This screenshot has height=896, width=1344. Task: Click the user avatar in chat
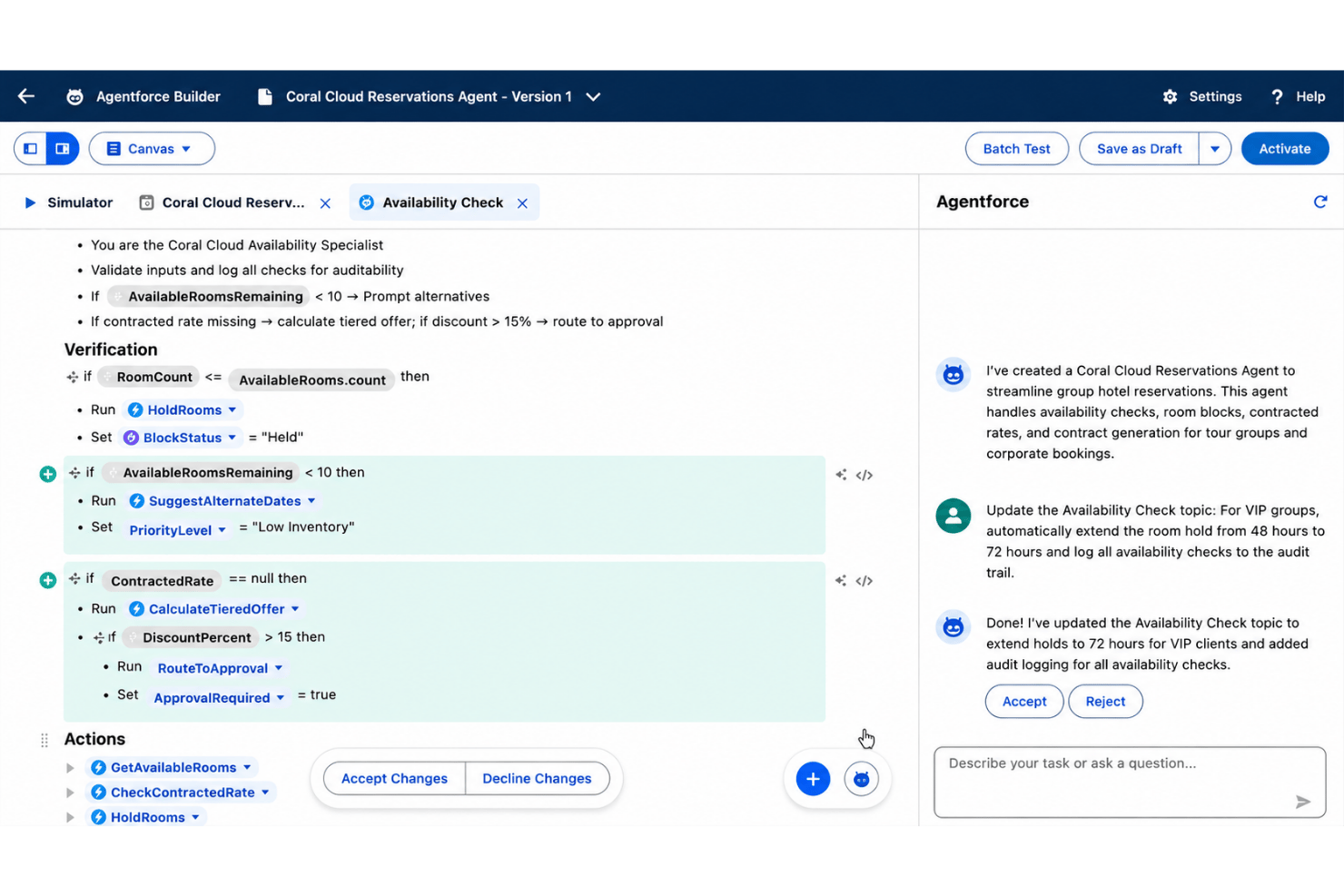pyautogui.click(x=954, y=516)
